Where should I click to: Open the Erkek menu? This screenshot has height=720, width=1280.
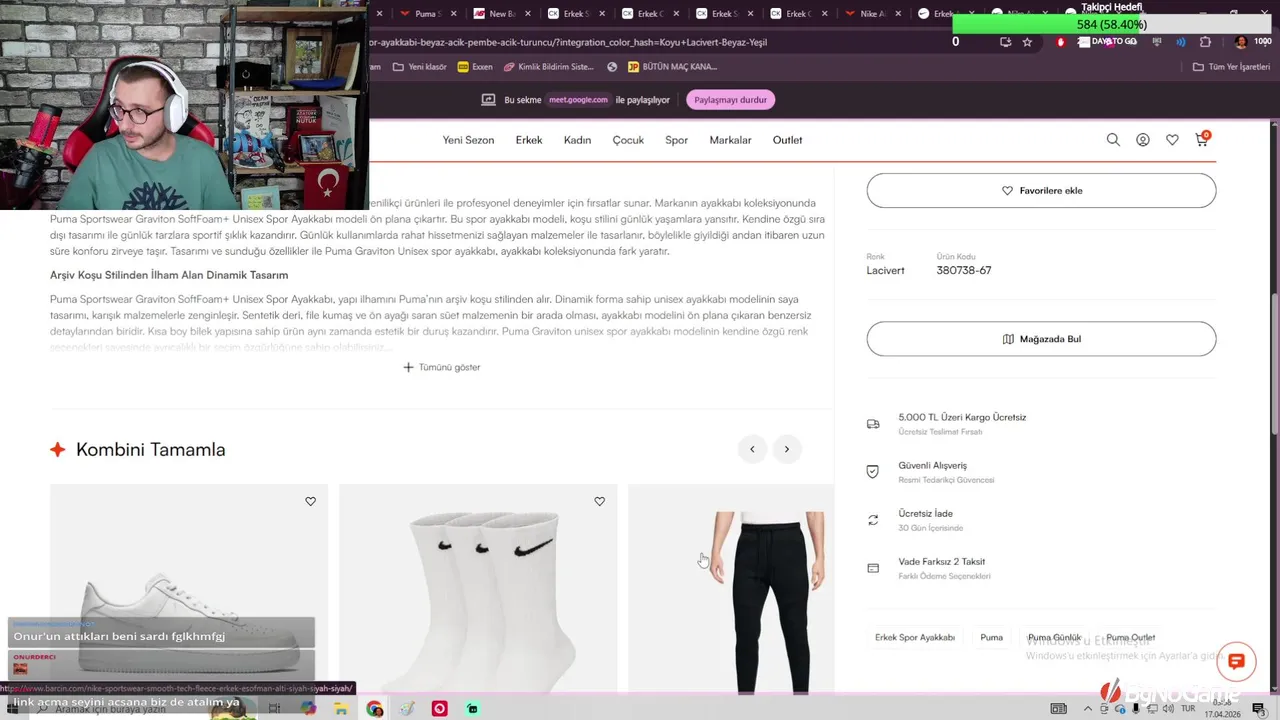(529, 140)
